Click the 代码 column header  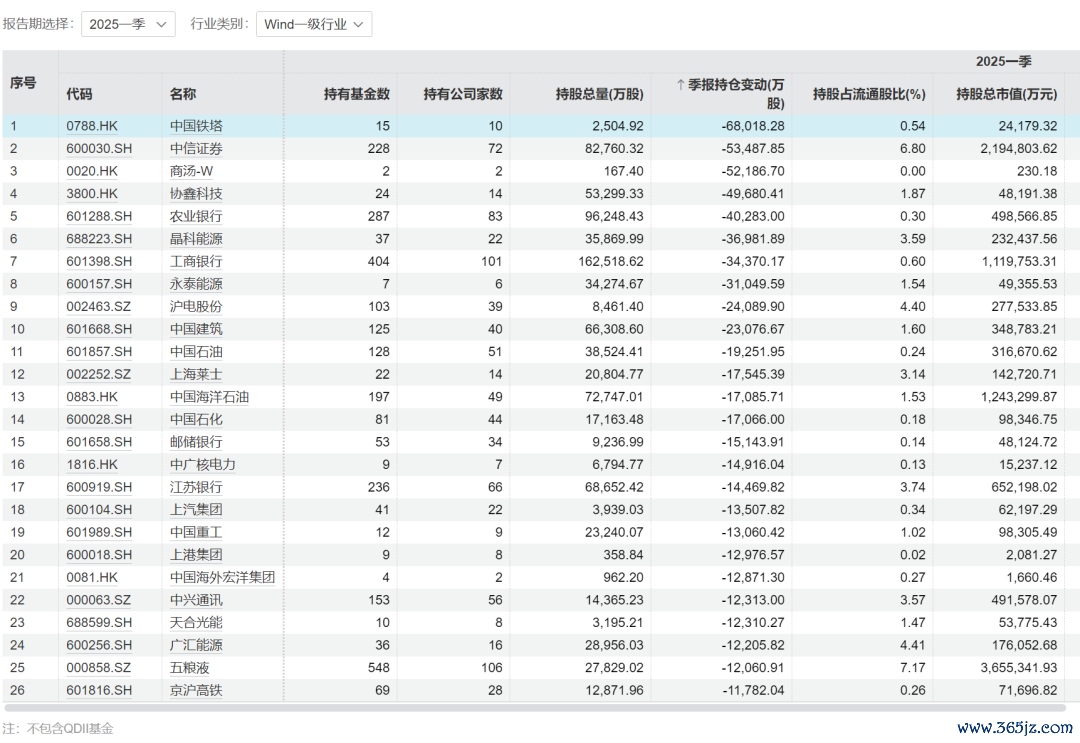click(79, 94)
